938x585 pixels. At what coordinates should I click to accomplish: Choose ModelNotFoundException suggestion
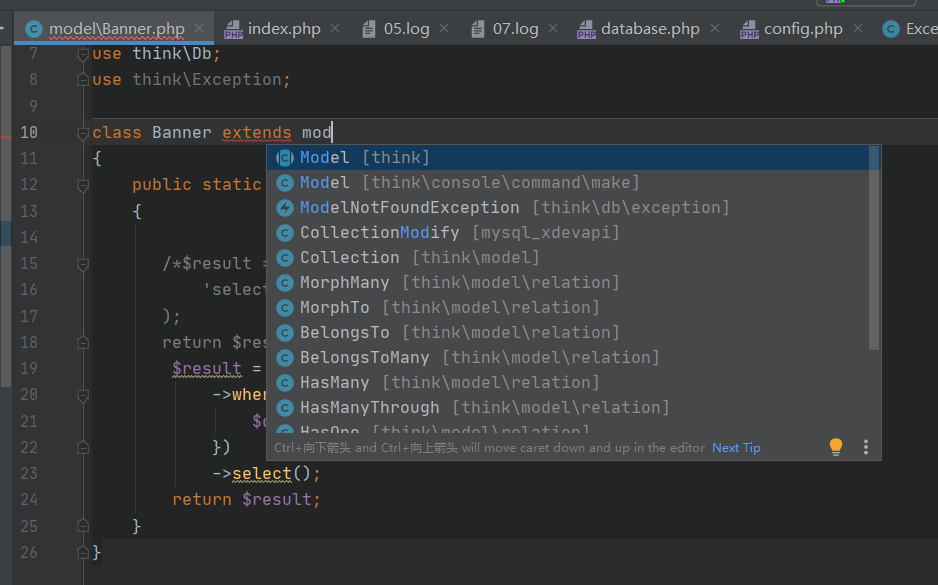(x=568, y=208)
